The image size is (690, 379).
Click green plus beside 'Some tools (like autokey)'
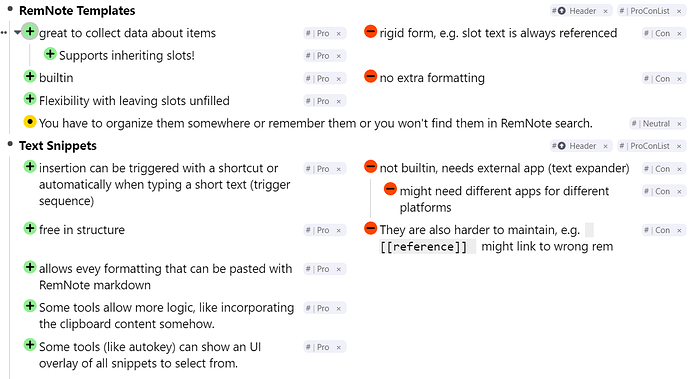[29, 345]
